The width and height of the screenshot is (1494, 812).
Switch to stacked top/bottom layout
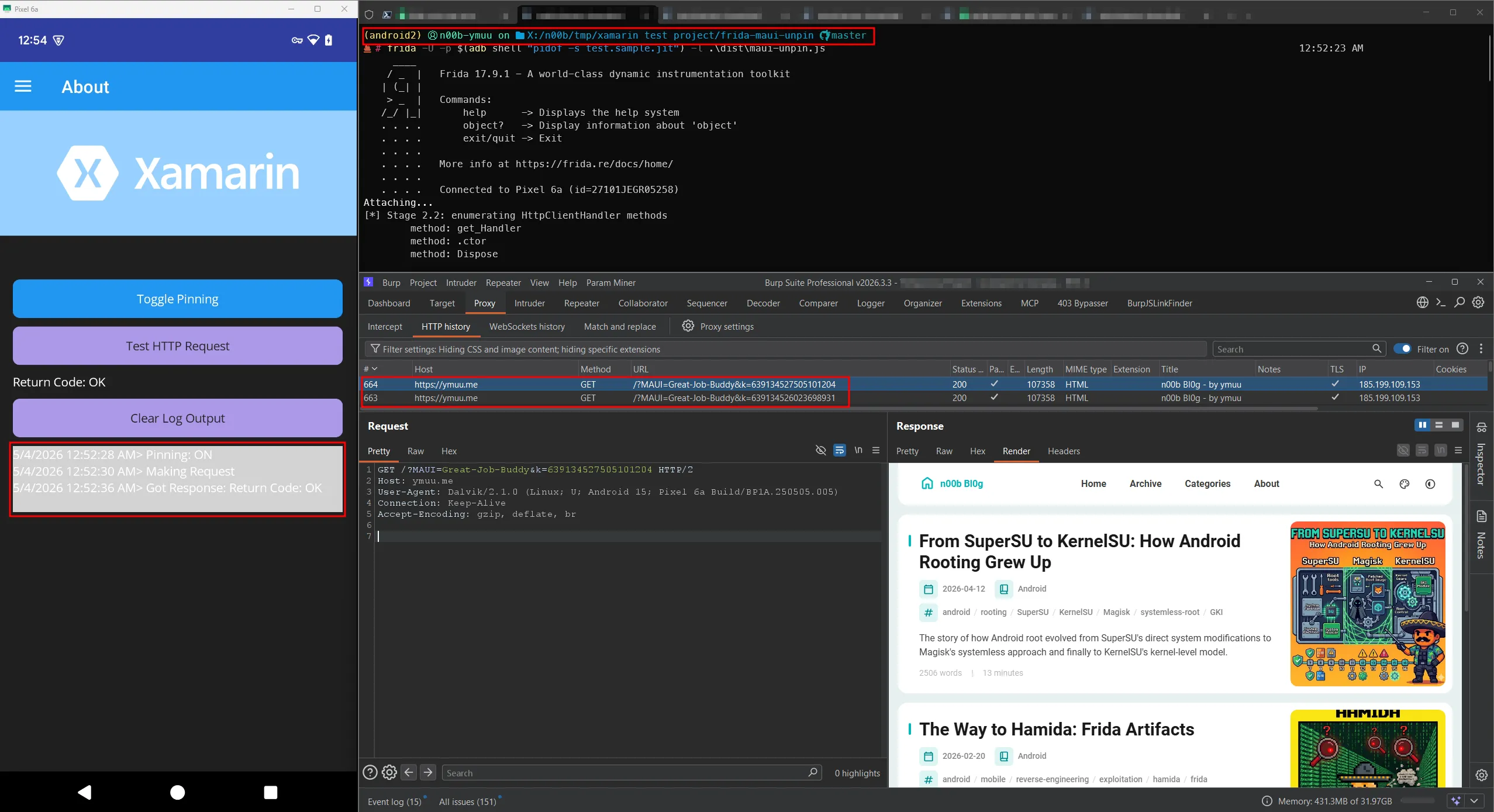pos(1439,425)
